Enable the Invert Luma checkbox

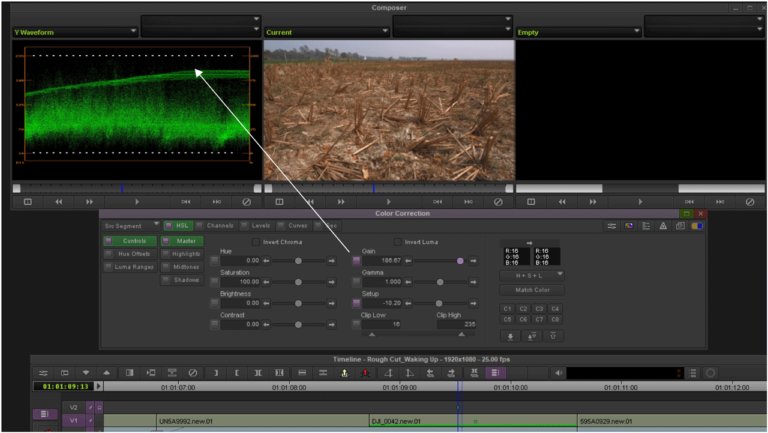[398, 242]
